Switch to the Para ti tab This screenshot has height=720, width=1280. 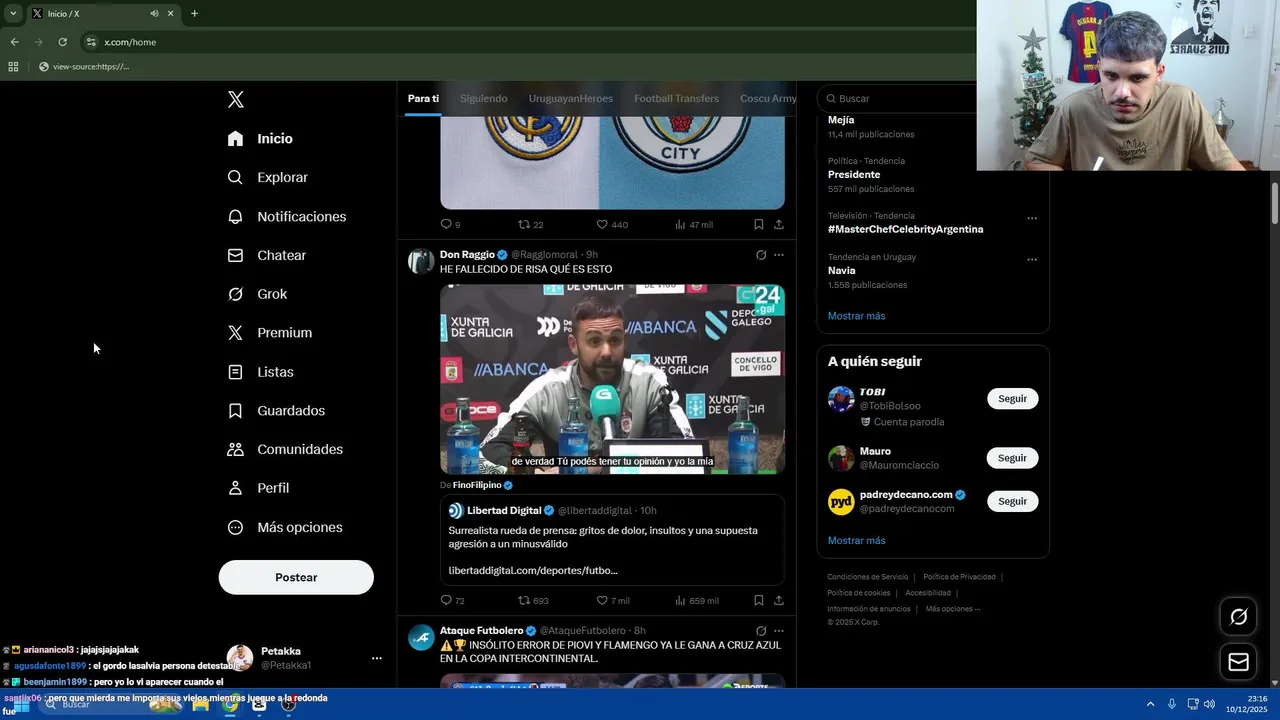(x=423, y=98)
